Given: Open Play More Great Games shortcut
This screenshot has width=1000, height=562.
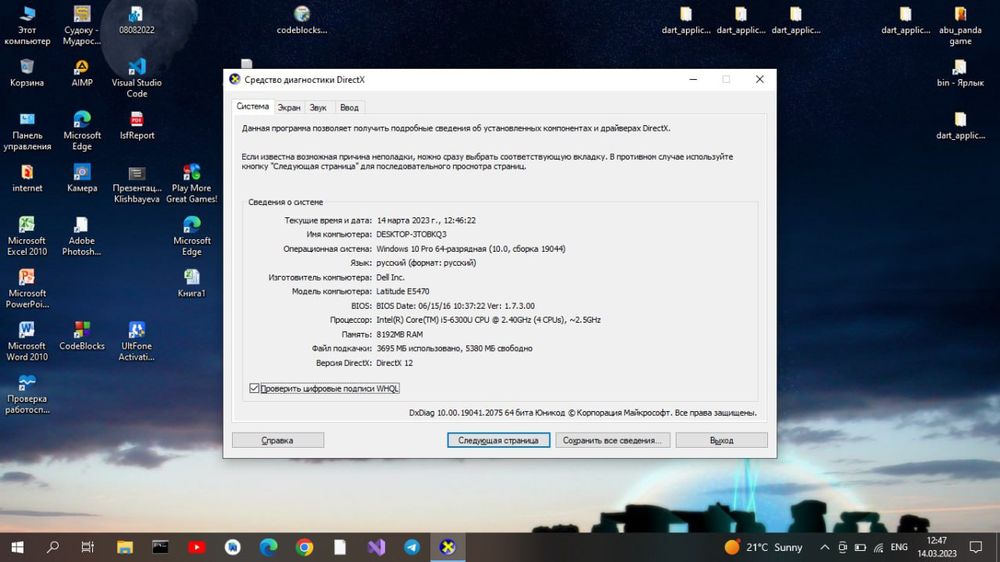Looking at the screenshot, I should (191, 184).
